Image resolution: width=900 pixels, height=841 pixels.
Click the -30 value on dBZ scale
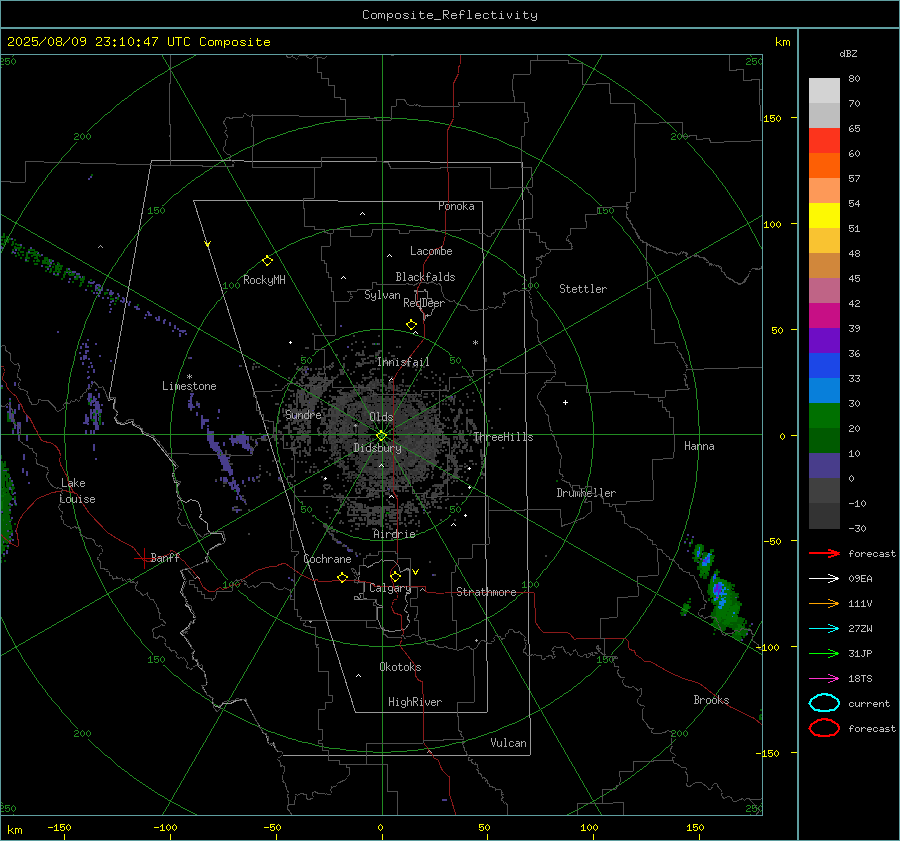[857, 528]
